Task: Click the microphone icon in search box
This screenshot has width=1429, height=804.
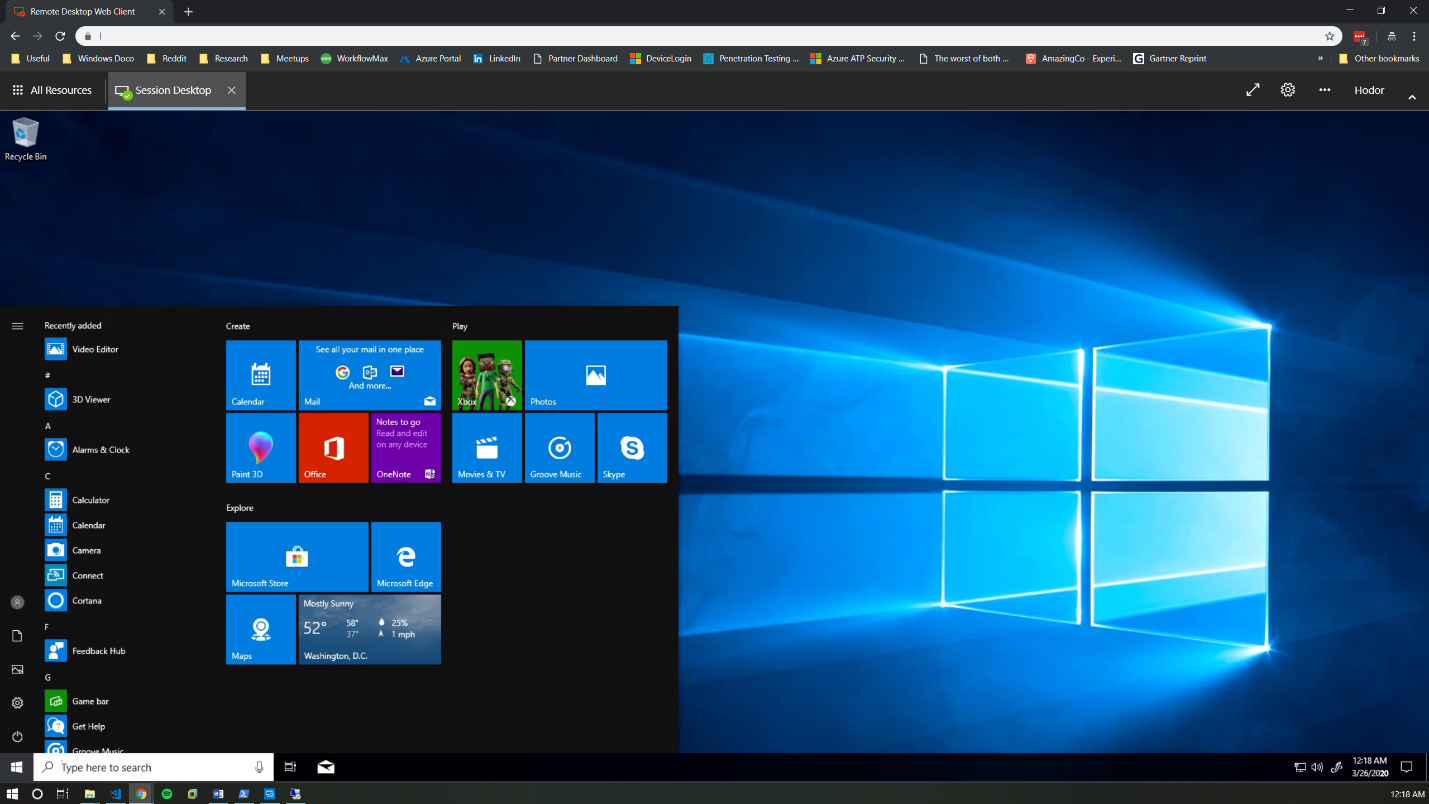Action: click(259, 767)
